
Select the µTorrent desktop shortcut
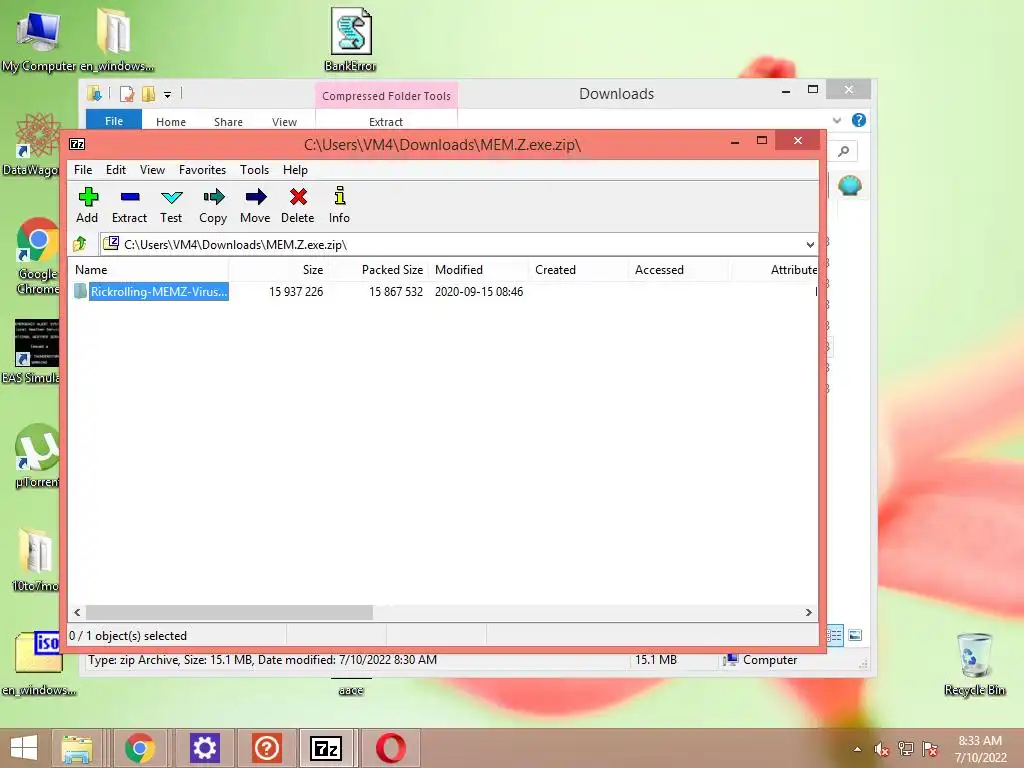(37, 456)
